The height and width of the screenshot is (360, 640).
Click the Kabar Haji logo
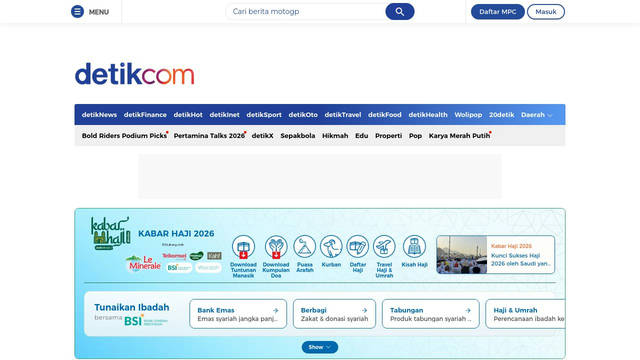(110, 233)
